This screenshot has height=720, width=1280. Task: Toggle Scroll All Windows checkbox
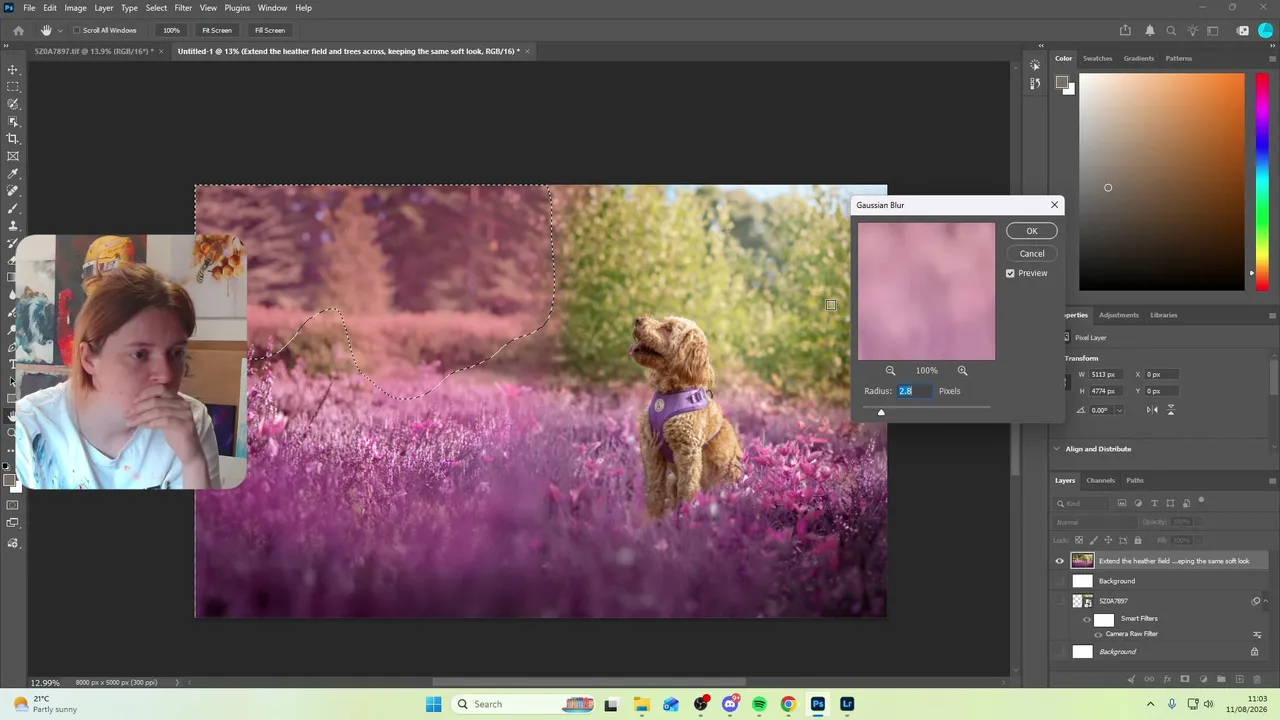point(77,30)
